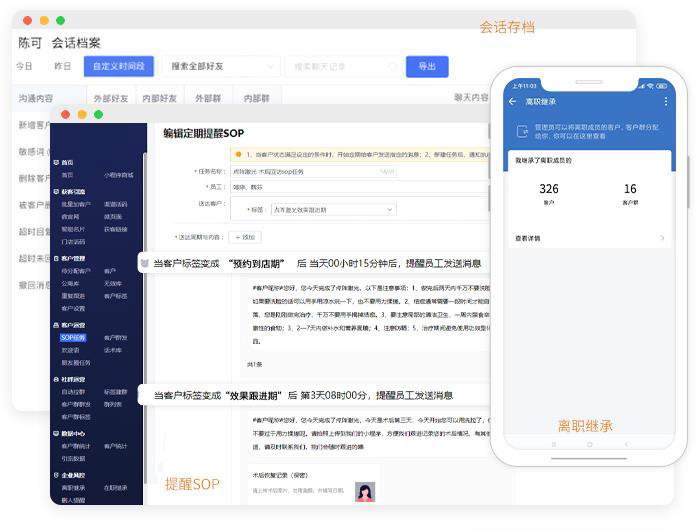The image size is (699, 530).
Task: Click the 添加 button for send content
Action: (245, 237)
